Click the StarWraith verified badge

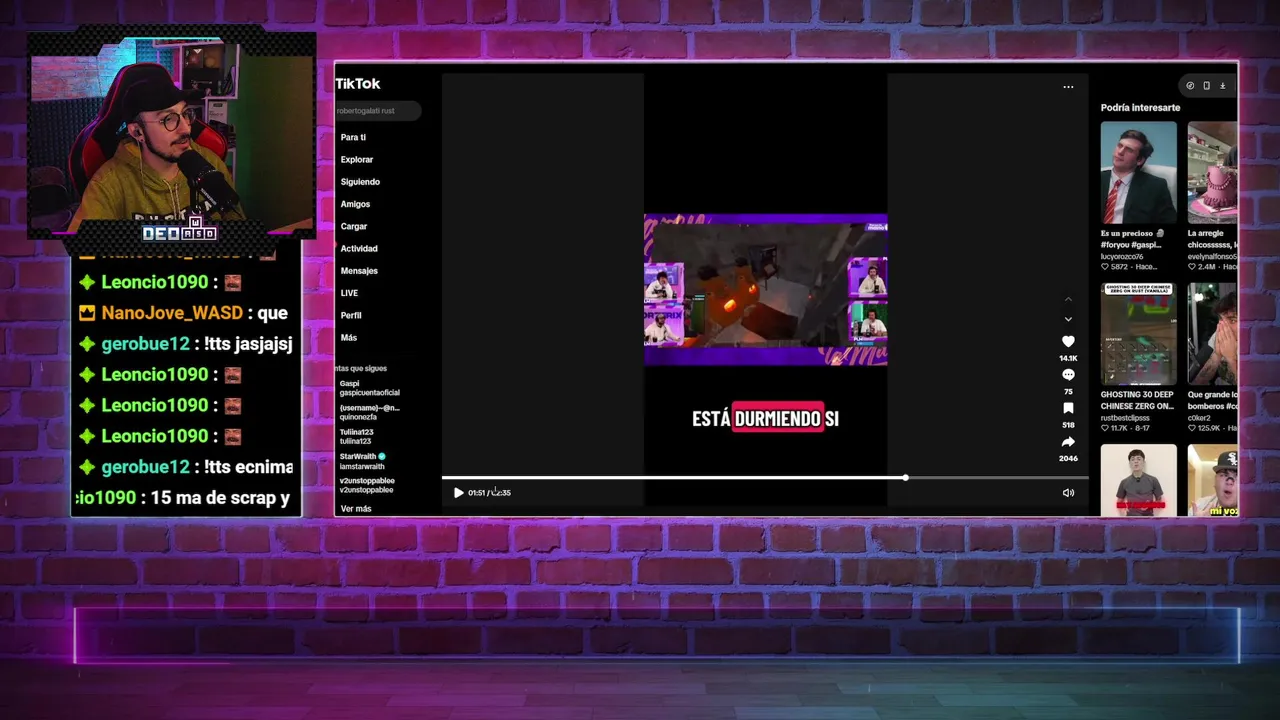point(382,456)
